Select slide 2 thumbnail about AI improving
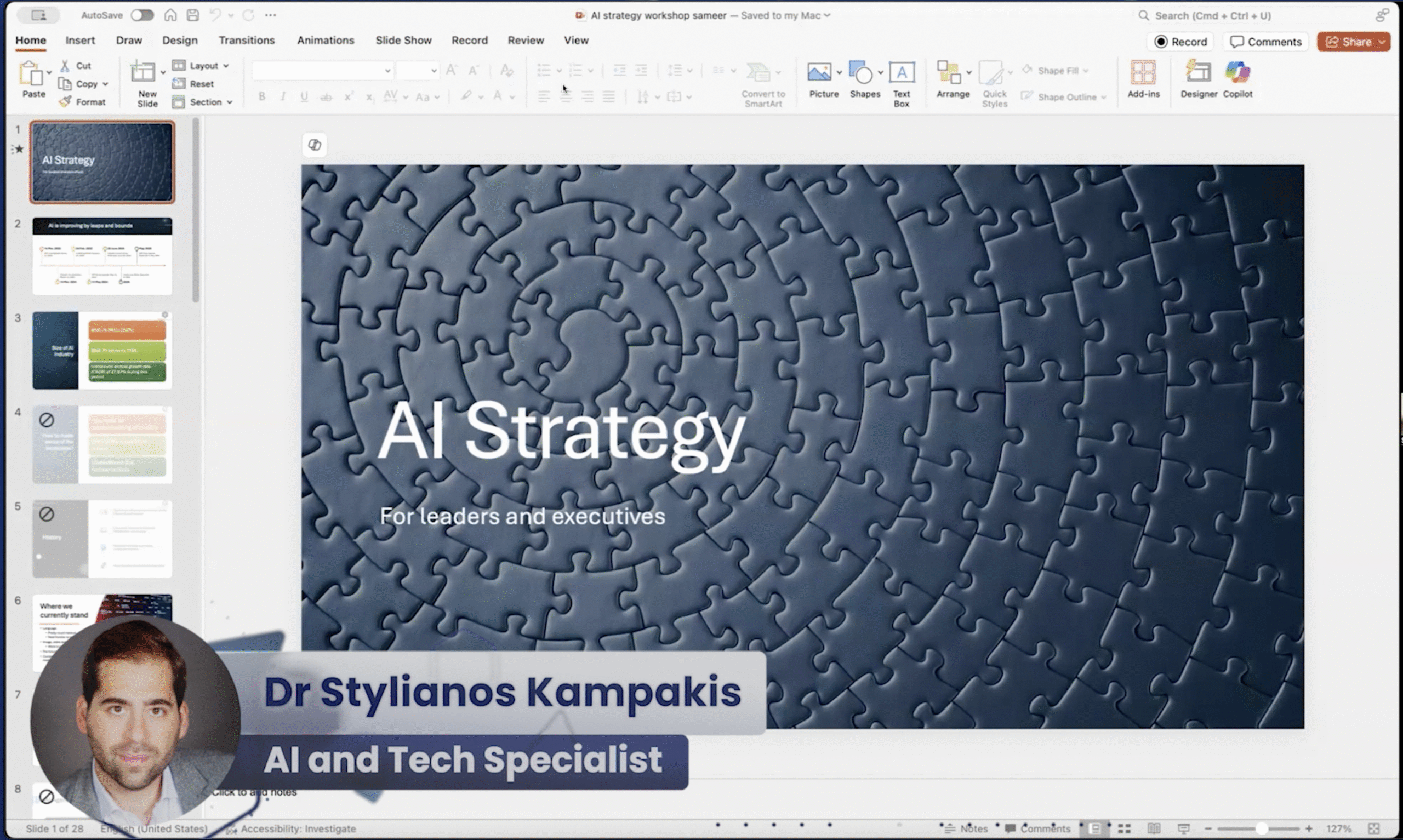 [102, 256]
